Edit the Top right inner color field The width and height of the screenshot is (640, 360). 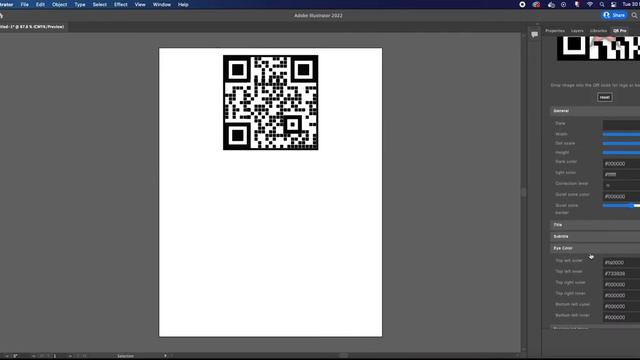tap(621, 295)
